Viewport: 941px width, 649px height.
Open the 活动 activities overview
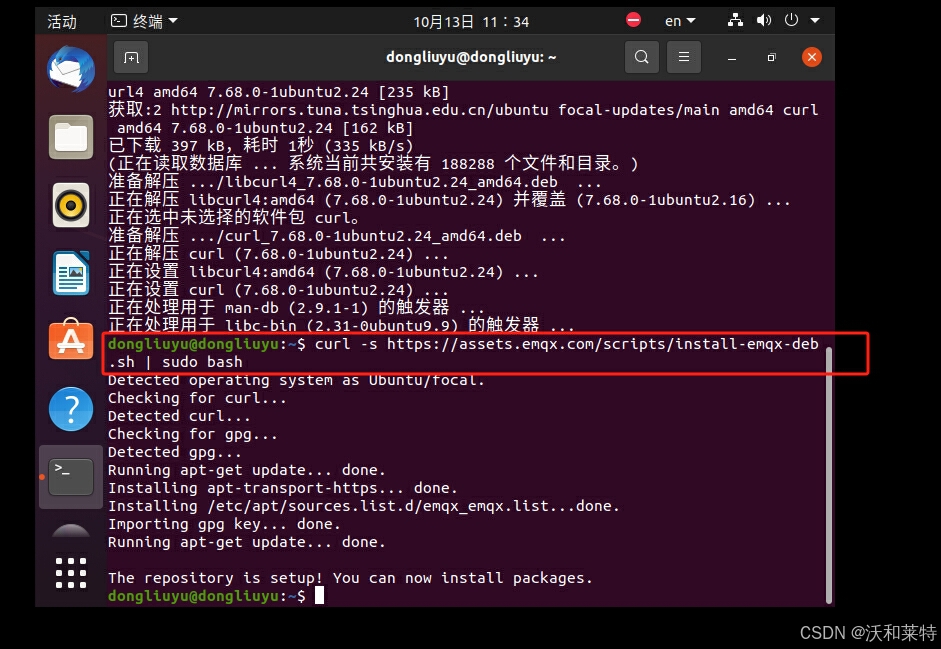(62, 22)
